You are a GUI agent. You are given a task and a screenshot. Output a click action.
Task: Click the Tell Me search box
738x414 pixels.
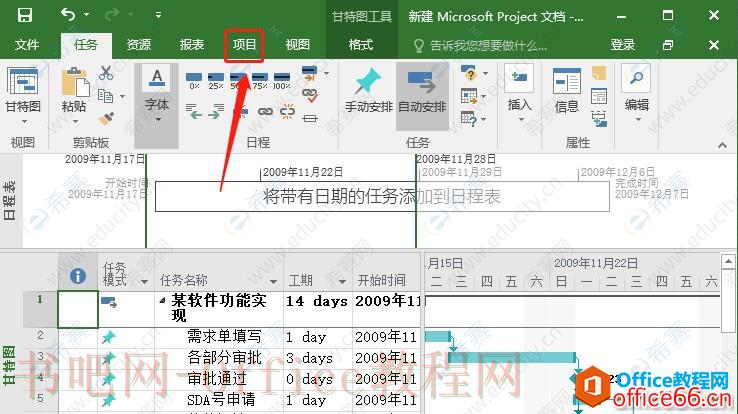[480, 46]
